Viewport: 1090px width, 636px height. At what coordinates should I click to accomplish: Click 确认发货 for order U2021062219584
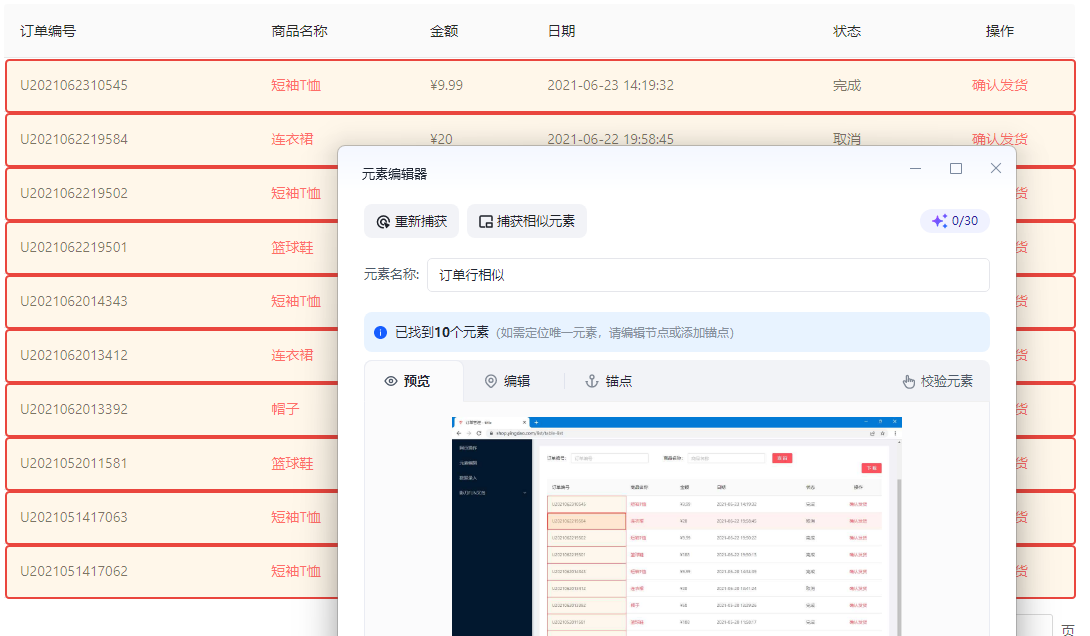999,138
